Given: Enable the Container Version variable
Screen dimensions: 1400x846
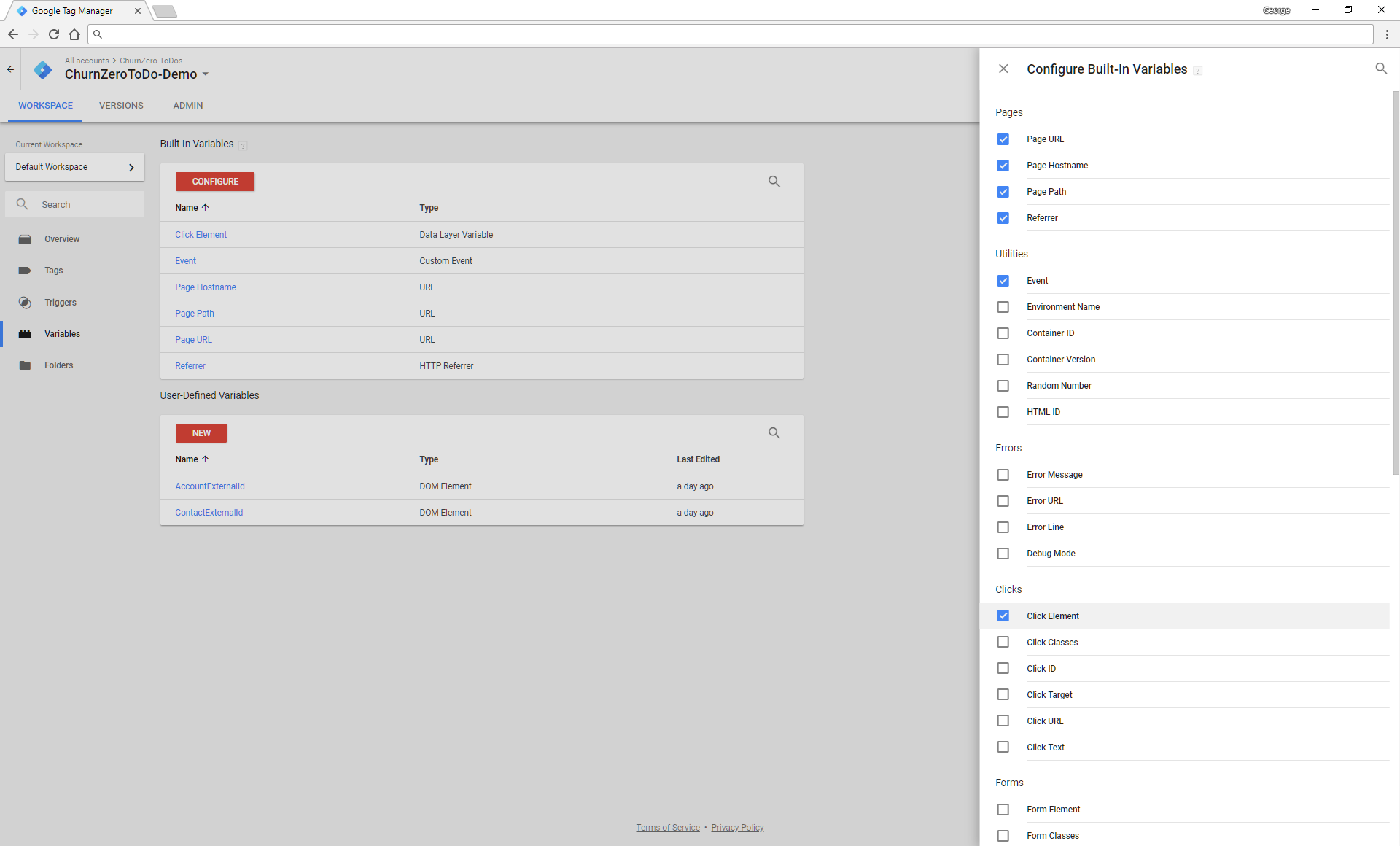Looking at the screenshot, I should (x=1003, y=360).
